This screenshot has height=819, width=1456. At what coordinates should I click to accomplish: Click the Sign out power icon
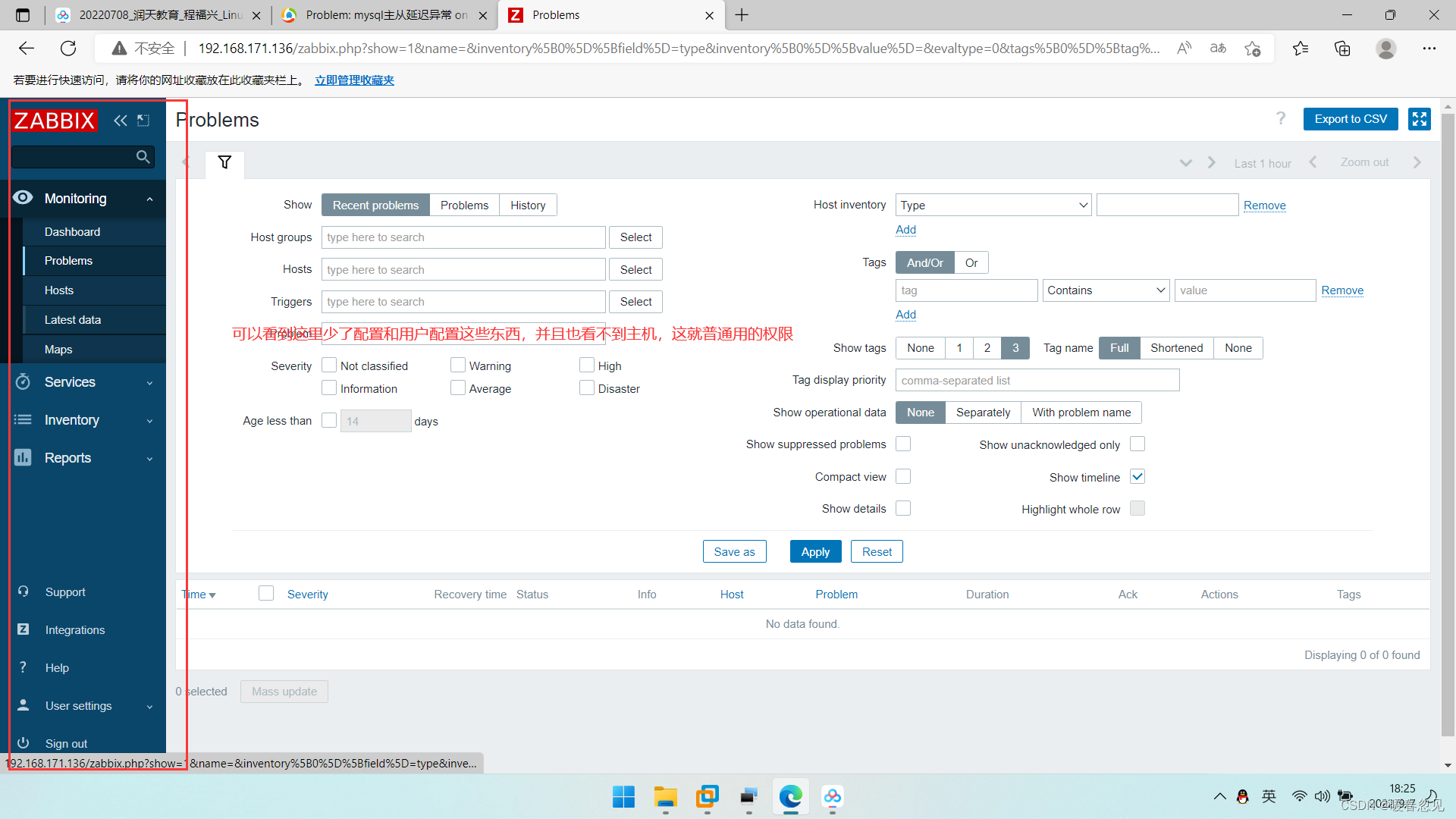(24, 743)
